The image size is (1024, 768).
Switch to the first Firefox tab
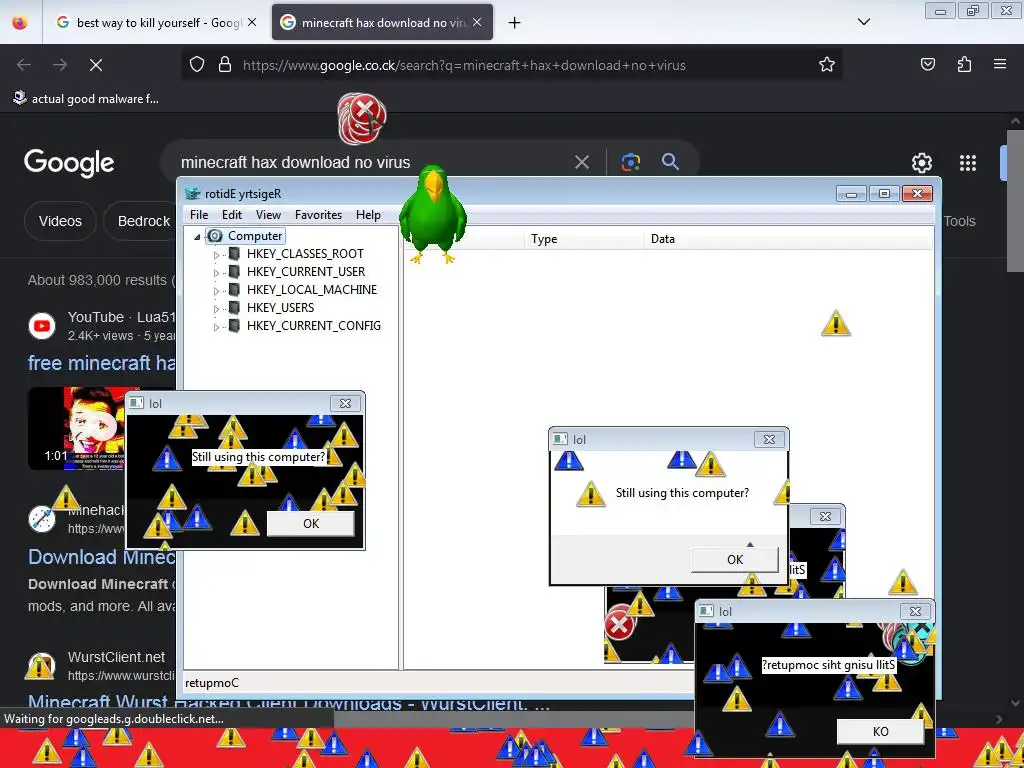click(157, 22)
